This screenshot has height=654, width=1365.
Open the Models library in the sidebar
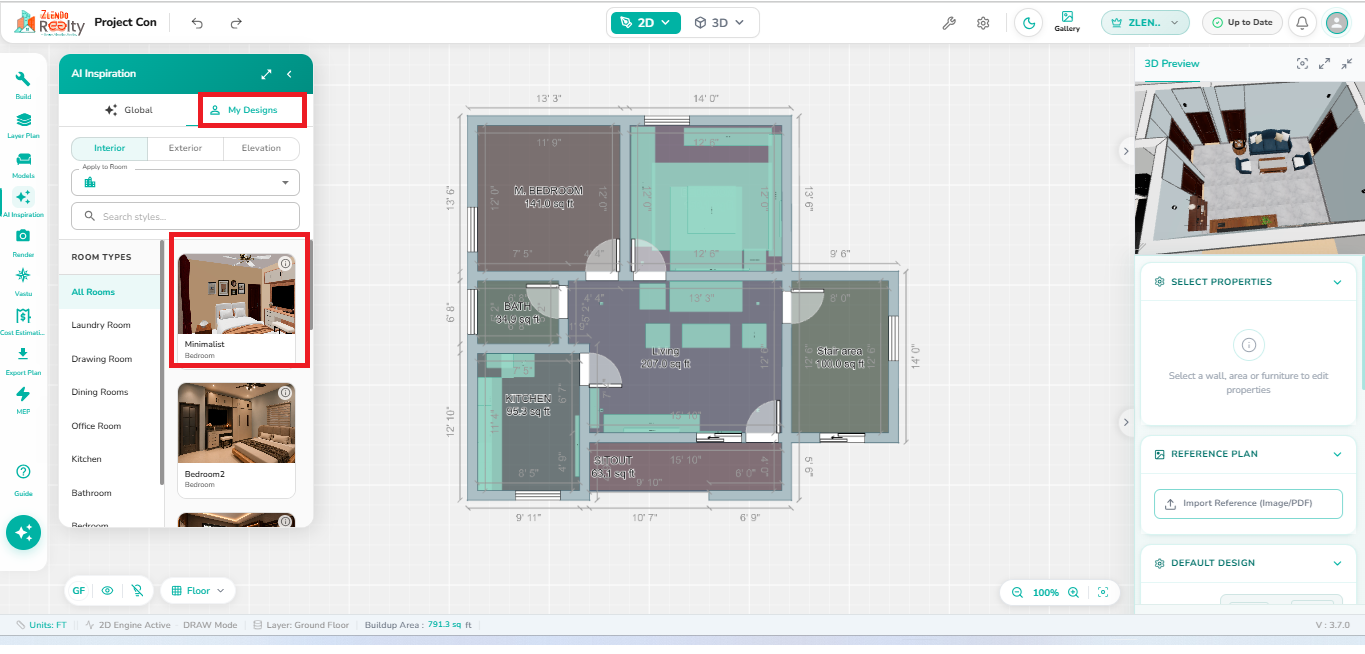coord(23,164)
